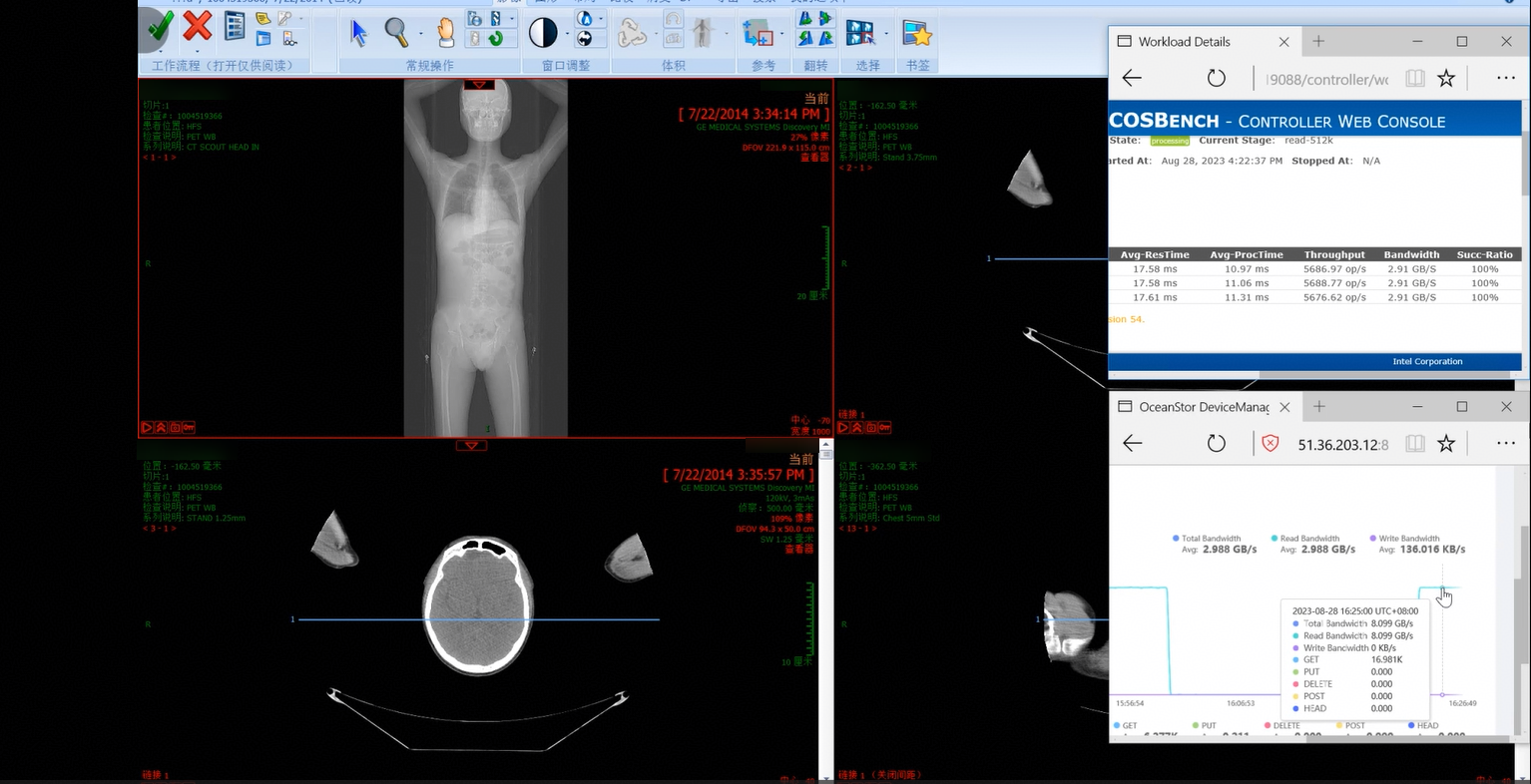The image size is (1531, 784).
Task: Click the image selection grid icon
Action: (860, 33)
